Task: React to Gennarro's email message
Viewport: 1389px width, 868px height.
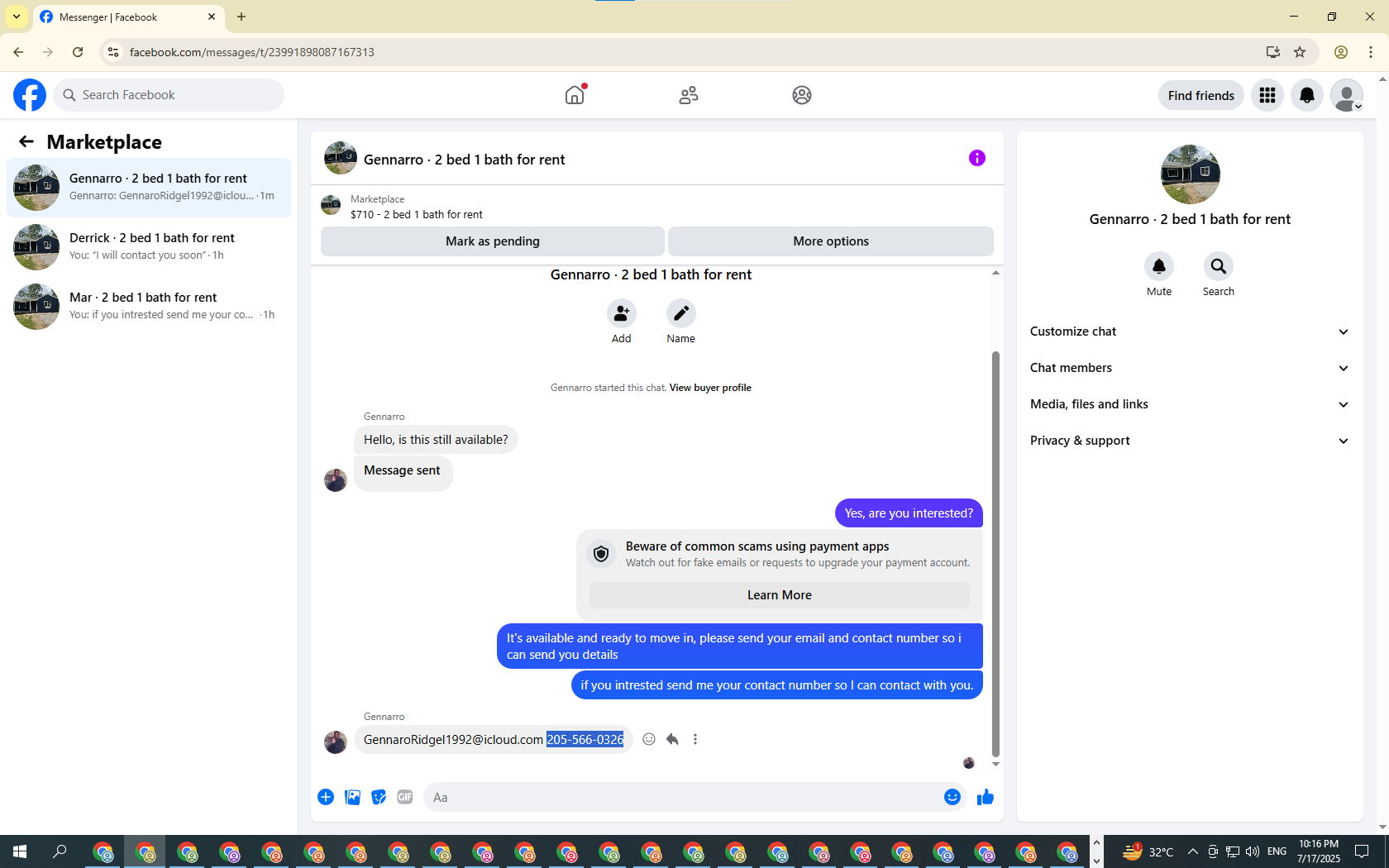Action: pyautogui.click(x=649, y=739)
